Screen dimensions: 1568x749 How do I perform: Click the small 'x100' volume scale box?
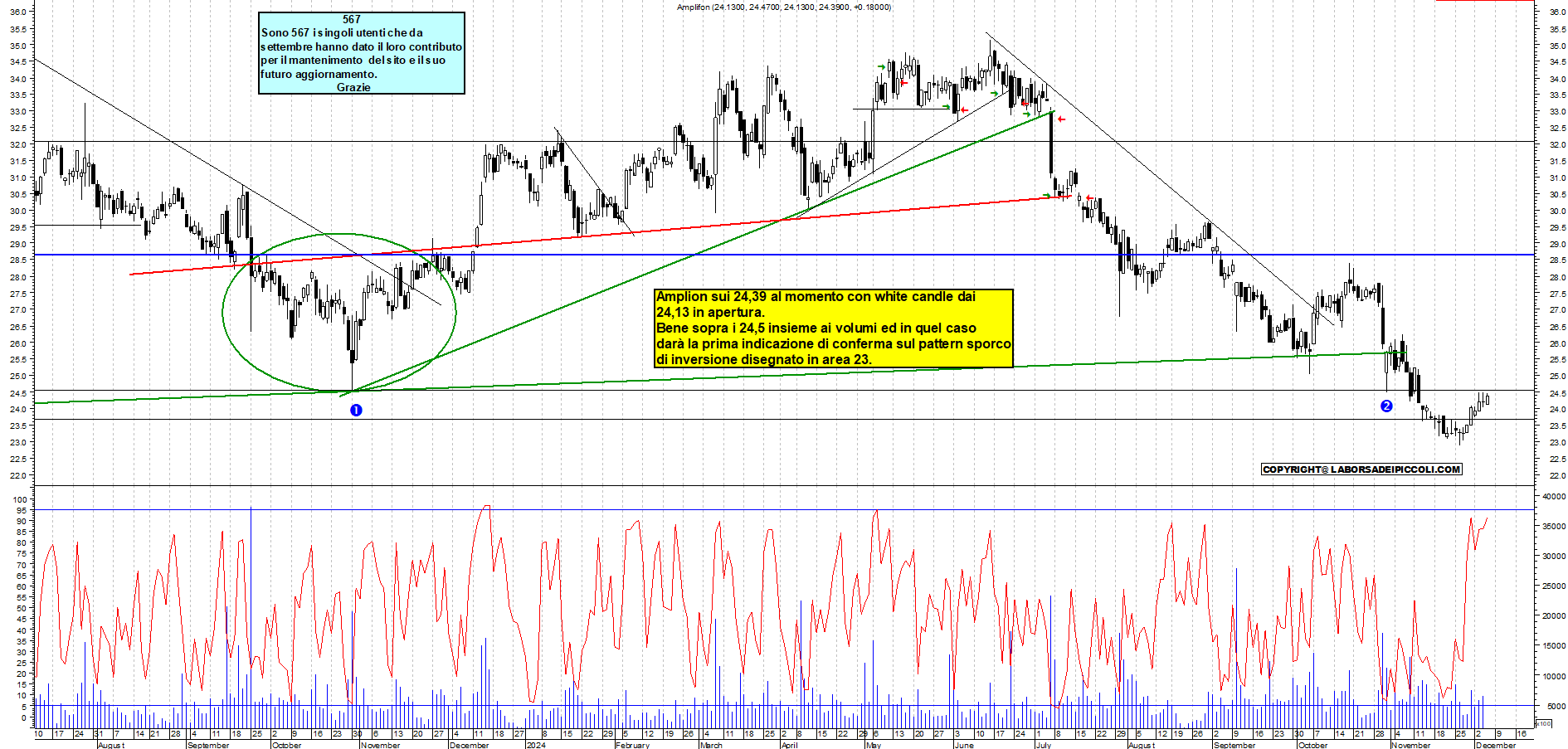click(x=1543, y=723)
